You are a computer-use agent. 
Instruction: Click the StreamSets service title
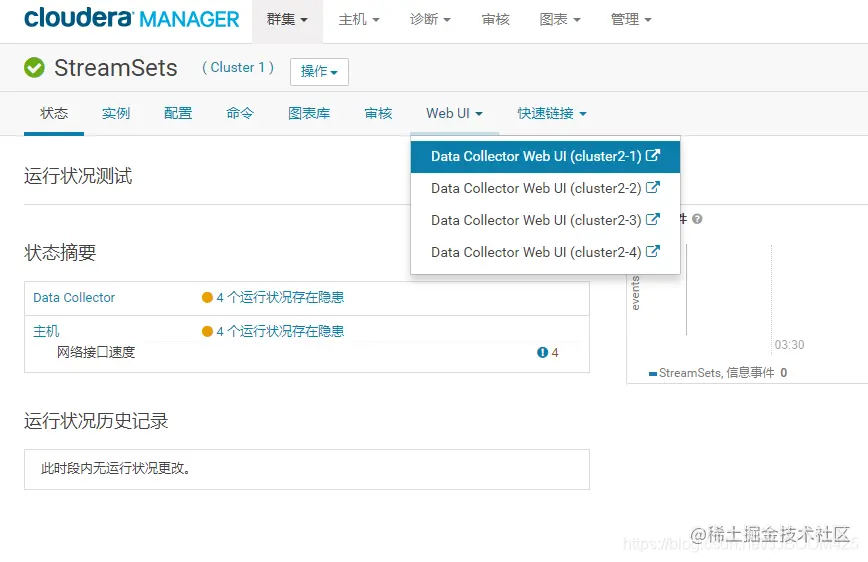116,68
